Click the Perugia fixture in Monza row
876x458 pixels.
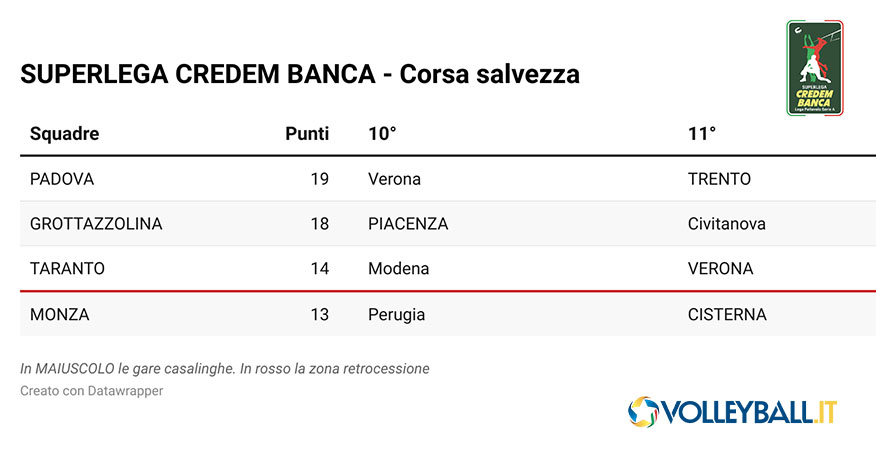[397, 315]
